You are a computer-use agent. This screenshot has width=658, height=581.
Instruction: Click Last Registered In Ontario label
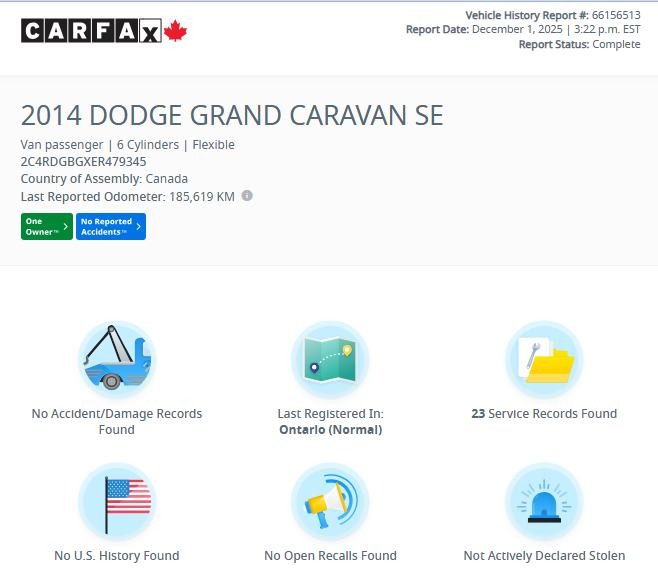pos(330,421)
